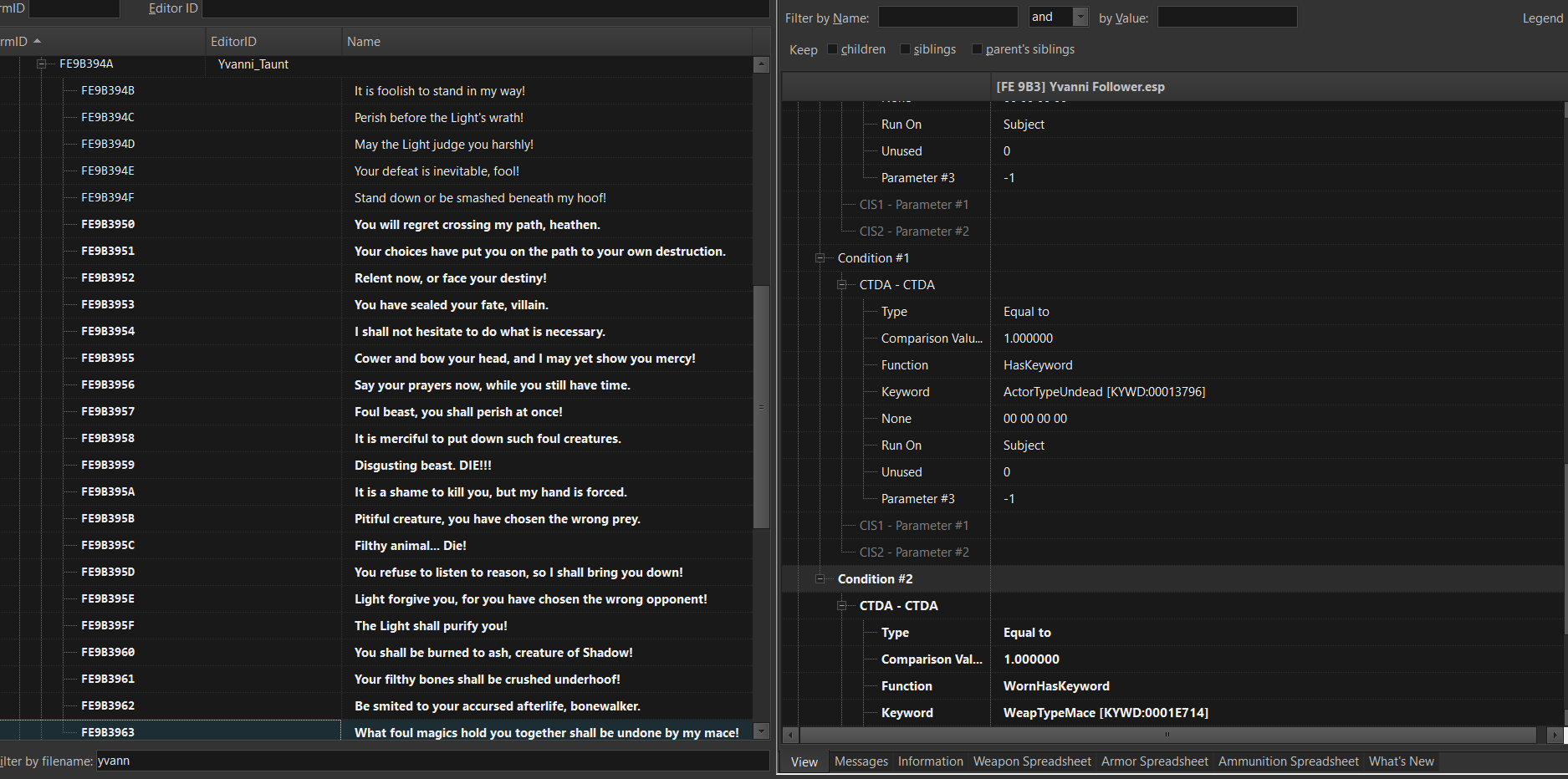Click the ActorTypeUndead keyword value
1568x779 pixels.
(x=1104, y=392)
